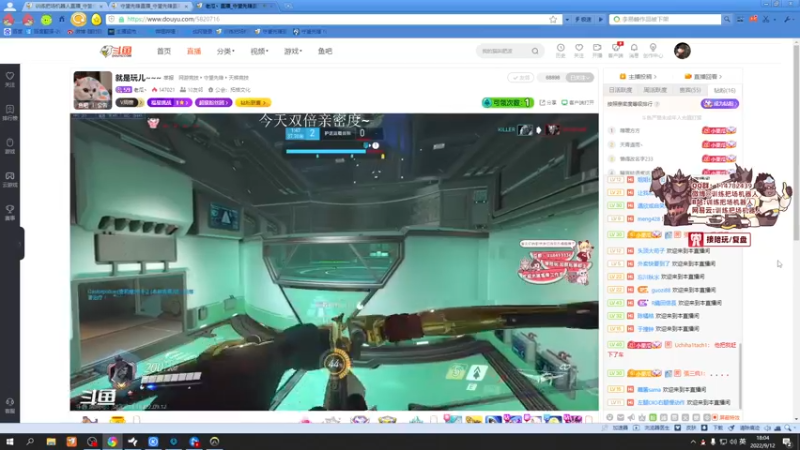Switch to the second browser tab
This screenshot has width=800, height=450.
click(x=149, y=6)
